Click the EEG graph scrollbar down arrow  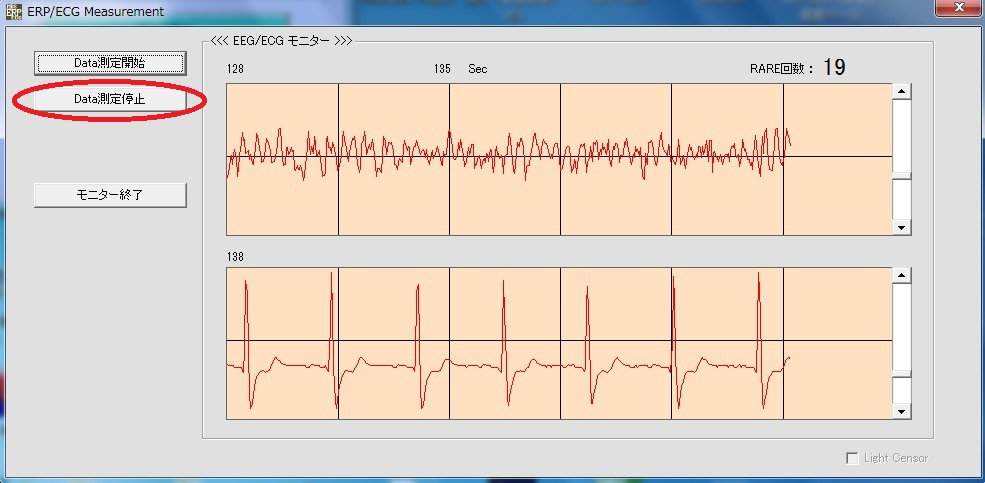coord(902,227)
